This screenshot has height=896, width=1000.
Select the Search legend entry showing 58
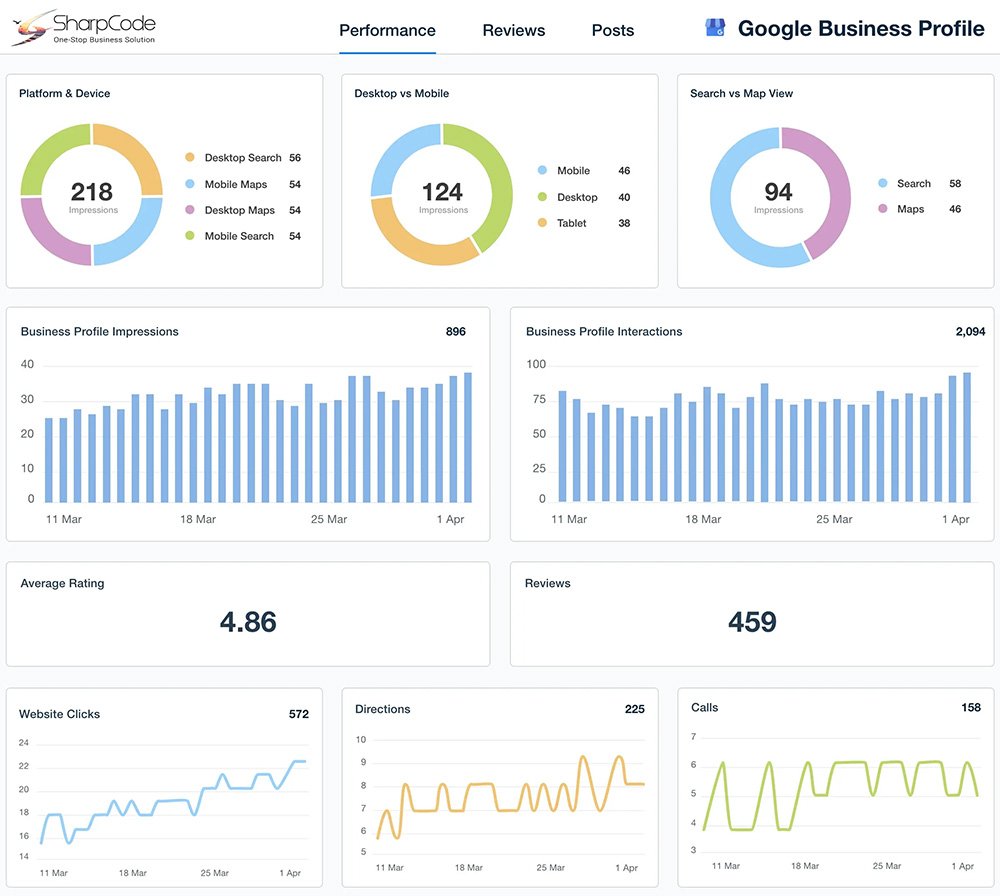pos(914,184)
